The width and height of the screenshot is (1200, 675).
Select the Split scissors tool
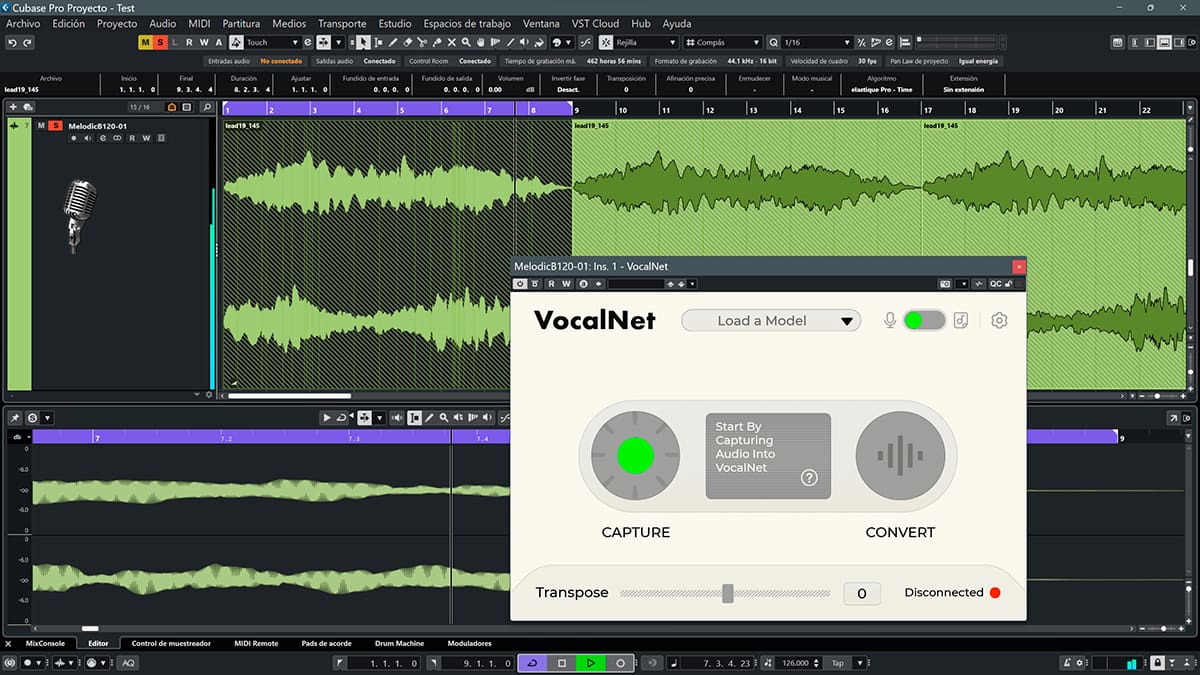[423, 43]
